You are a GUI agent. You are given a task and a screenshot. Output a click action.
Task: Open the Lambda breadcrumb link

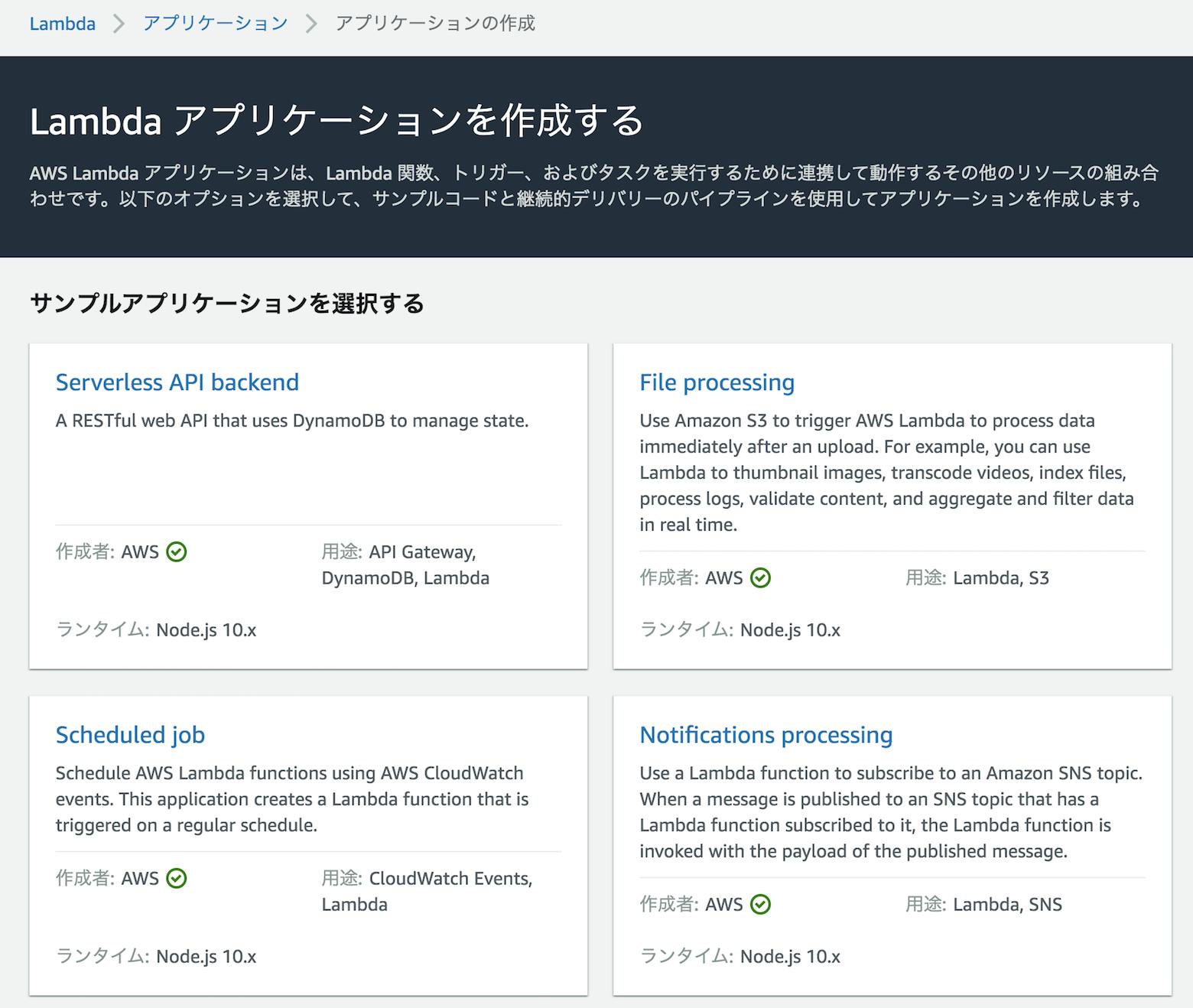pos(63,24)
